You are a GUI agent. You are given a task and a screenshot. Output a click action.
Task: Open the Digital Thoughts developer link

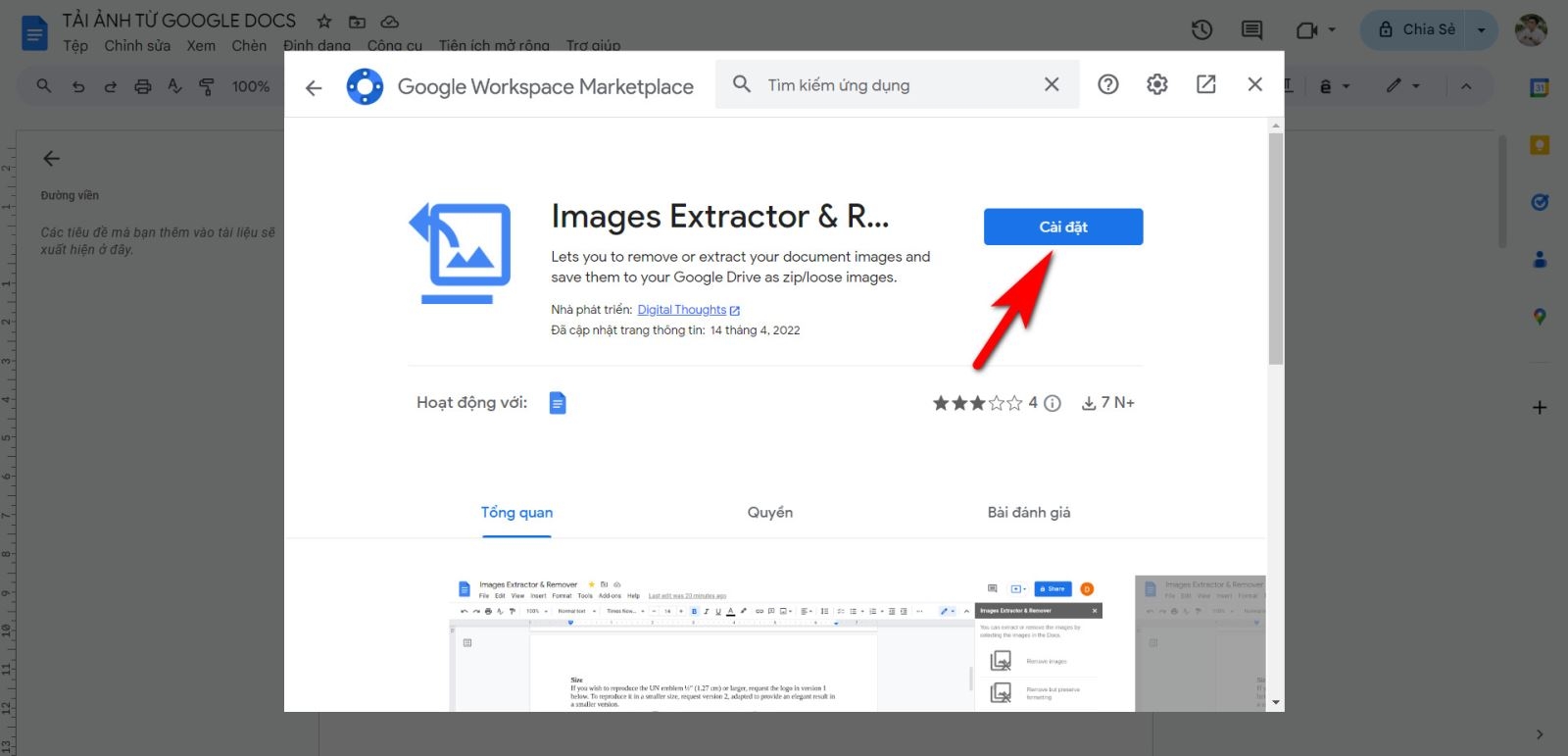point(688,310)
